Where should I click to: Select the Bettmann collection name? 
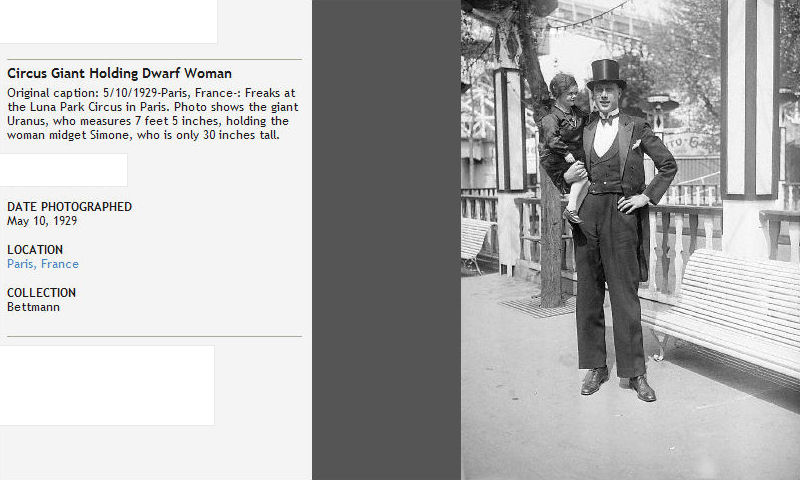click(33, 307)
